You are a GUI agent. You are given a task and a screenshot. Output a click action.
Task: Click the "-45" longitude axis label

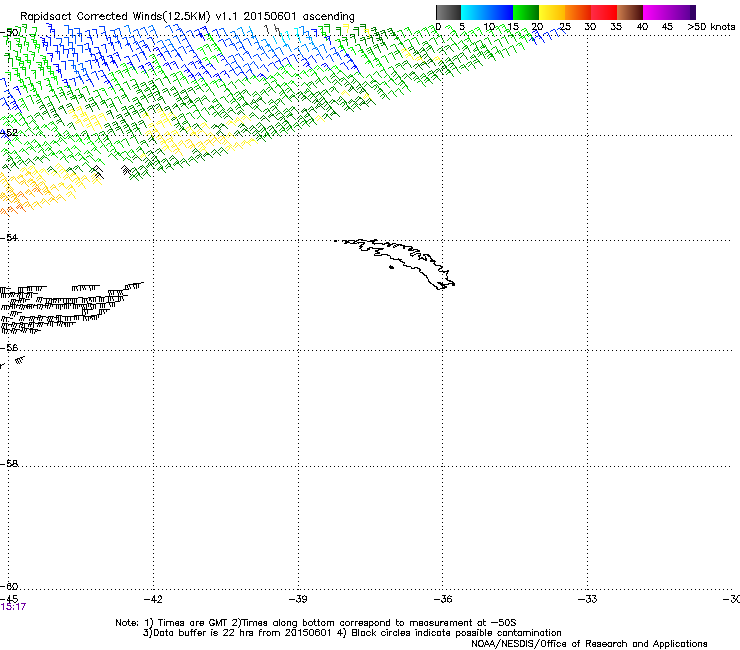(x=9, y=599)
